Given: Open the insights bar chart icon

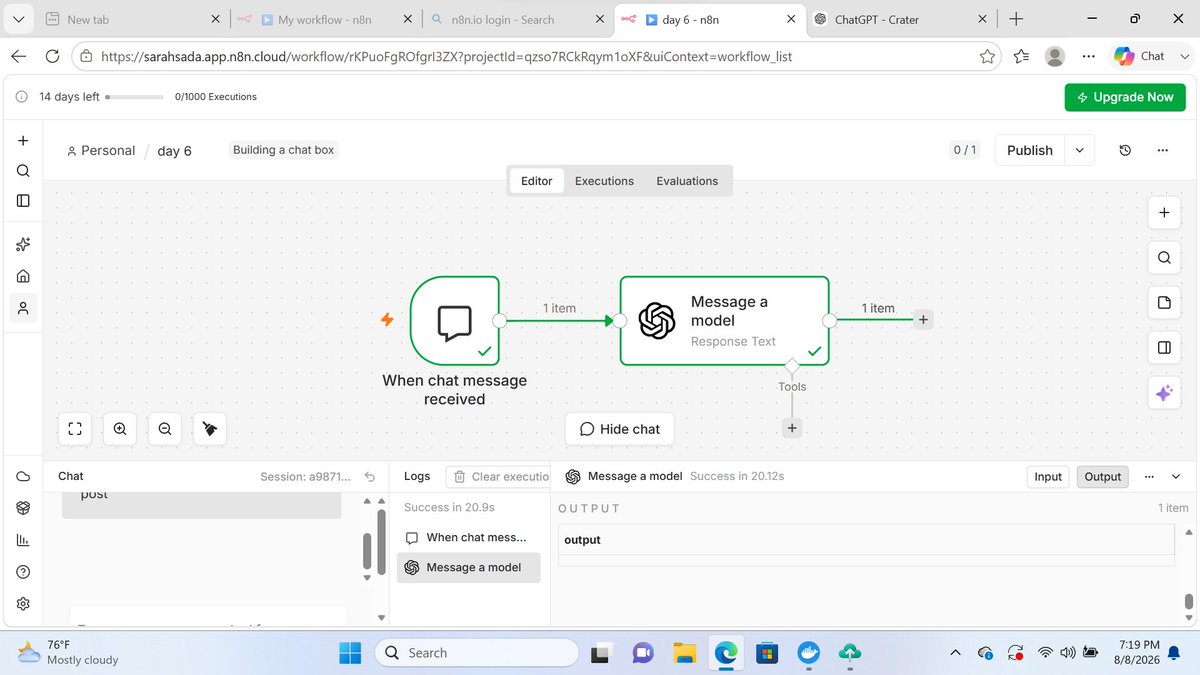Looking at the screenshot, I should [x=23, y=540].
